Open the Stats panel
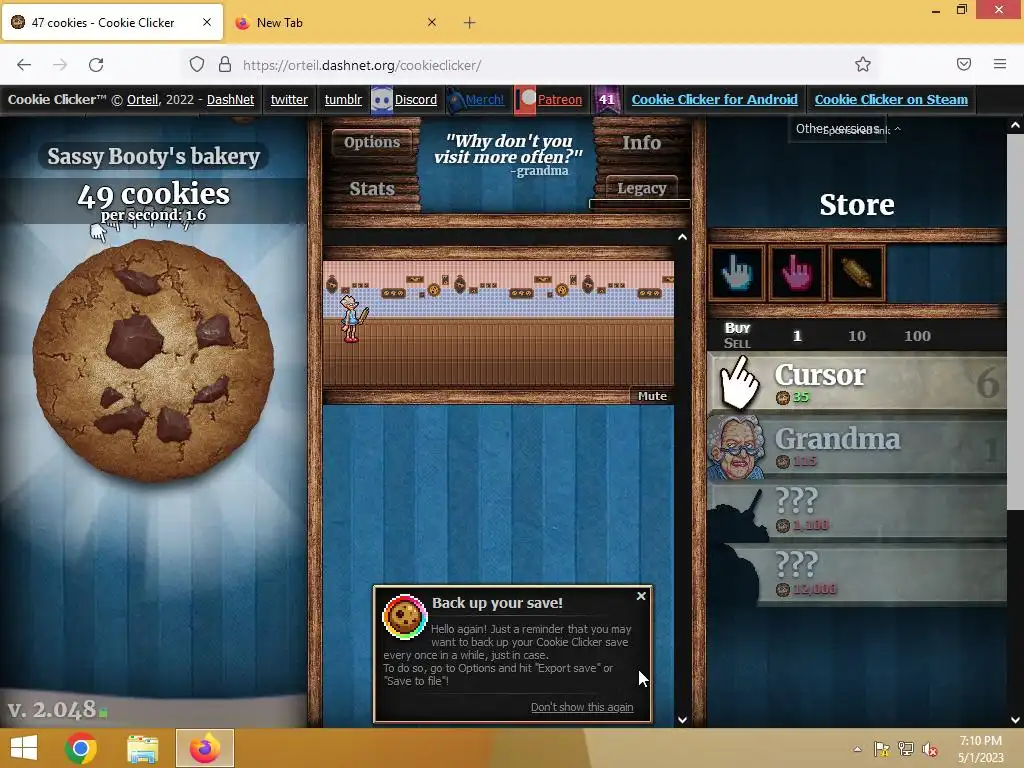This screenshot has height=768, width=1024. 372,189
